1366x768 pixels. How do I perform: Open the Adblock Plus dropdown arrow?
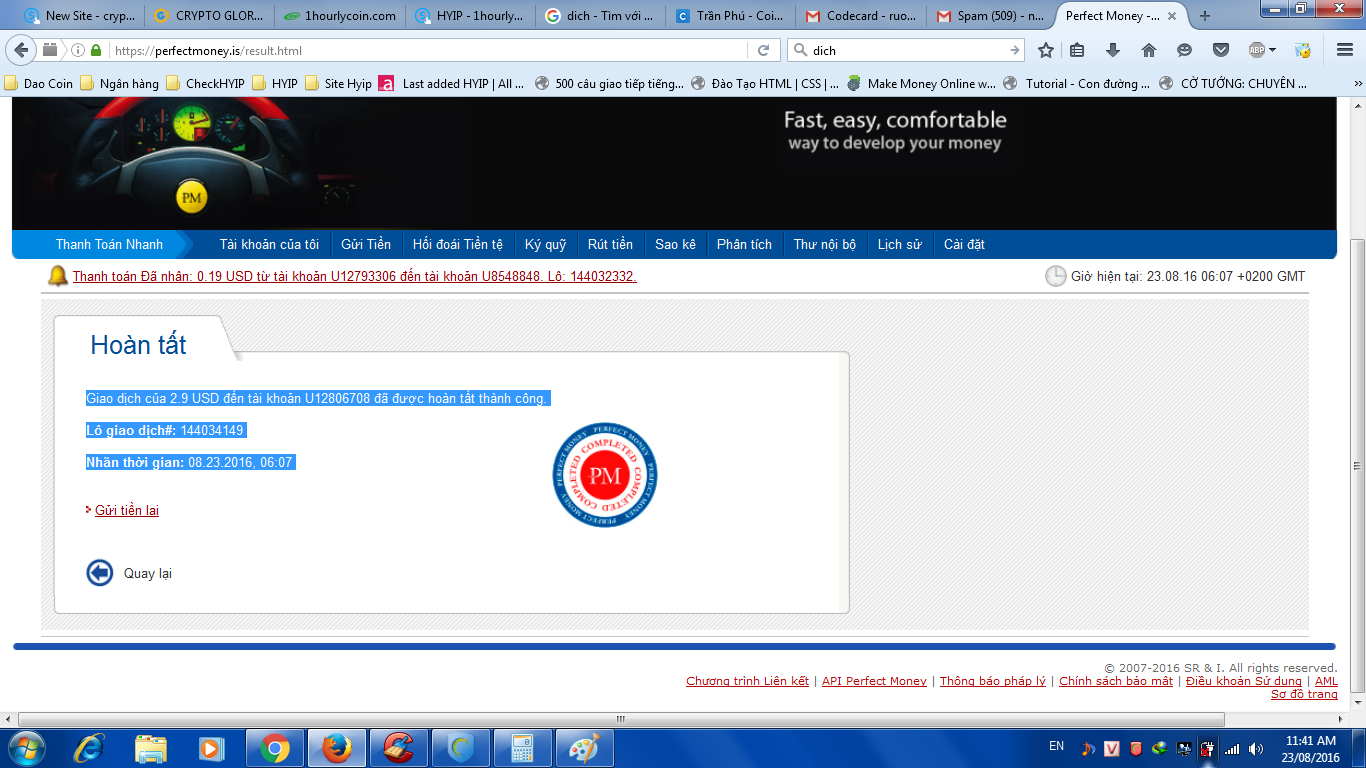pos(1273,50)
